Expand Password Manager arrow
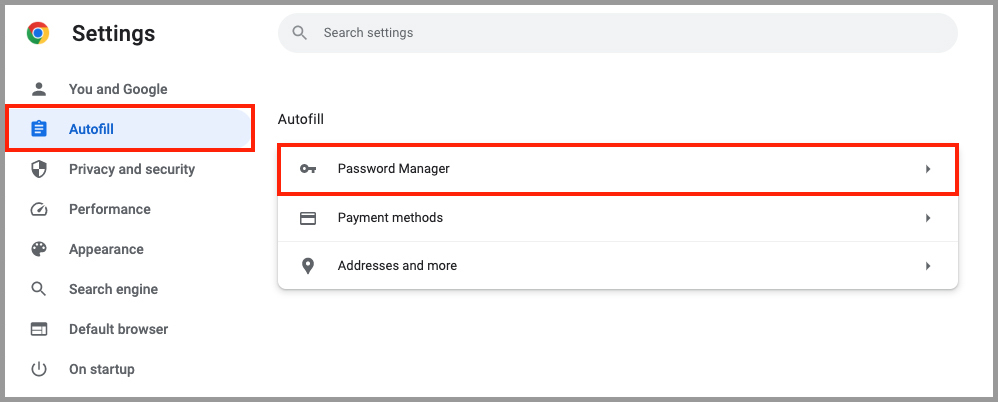This screenshot has height=402, width=998. [928, 169]
